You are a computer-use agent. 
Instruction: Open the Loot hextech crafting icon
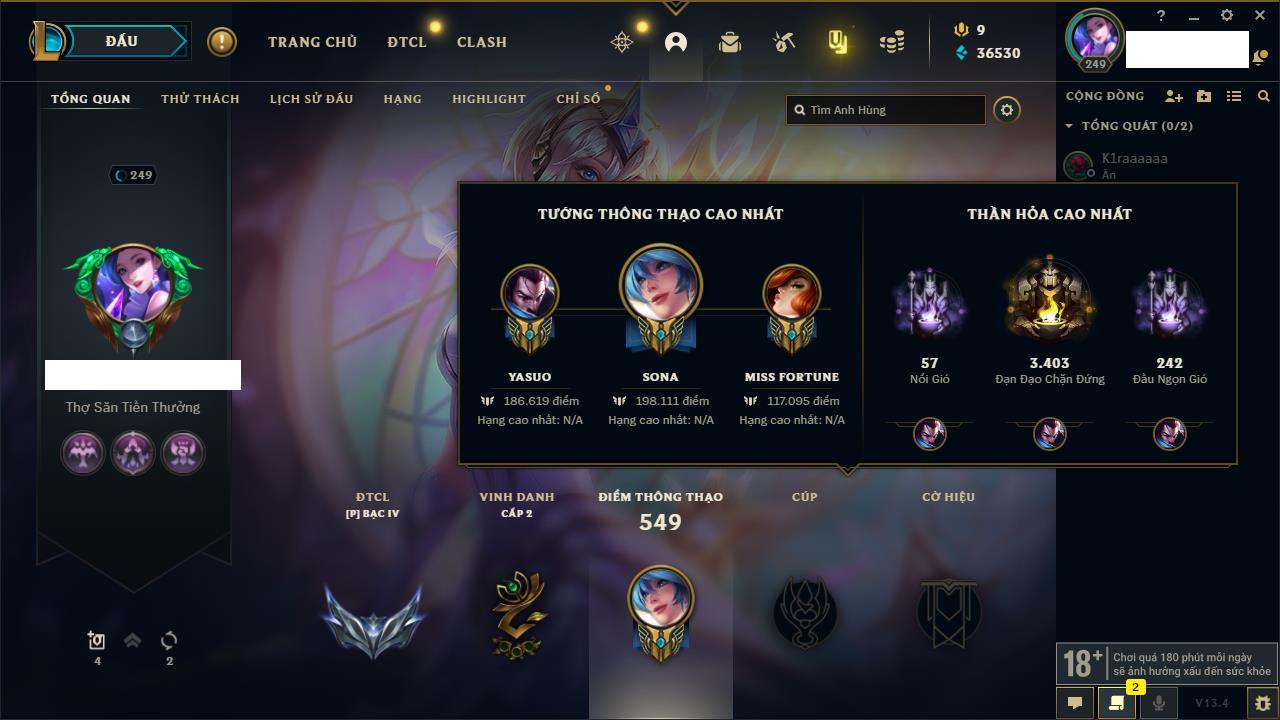coord(784,42)
